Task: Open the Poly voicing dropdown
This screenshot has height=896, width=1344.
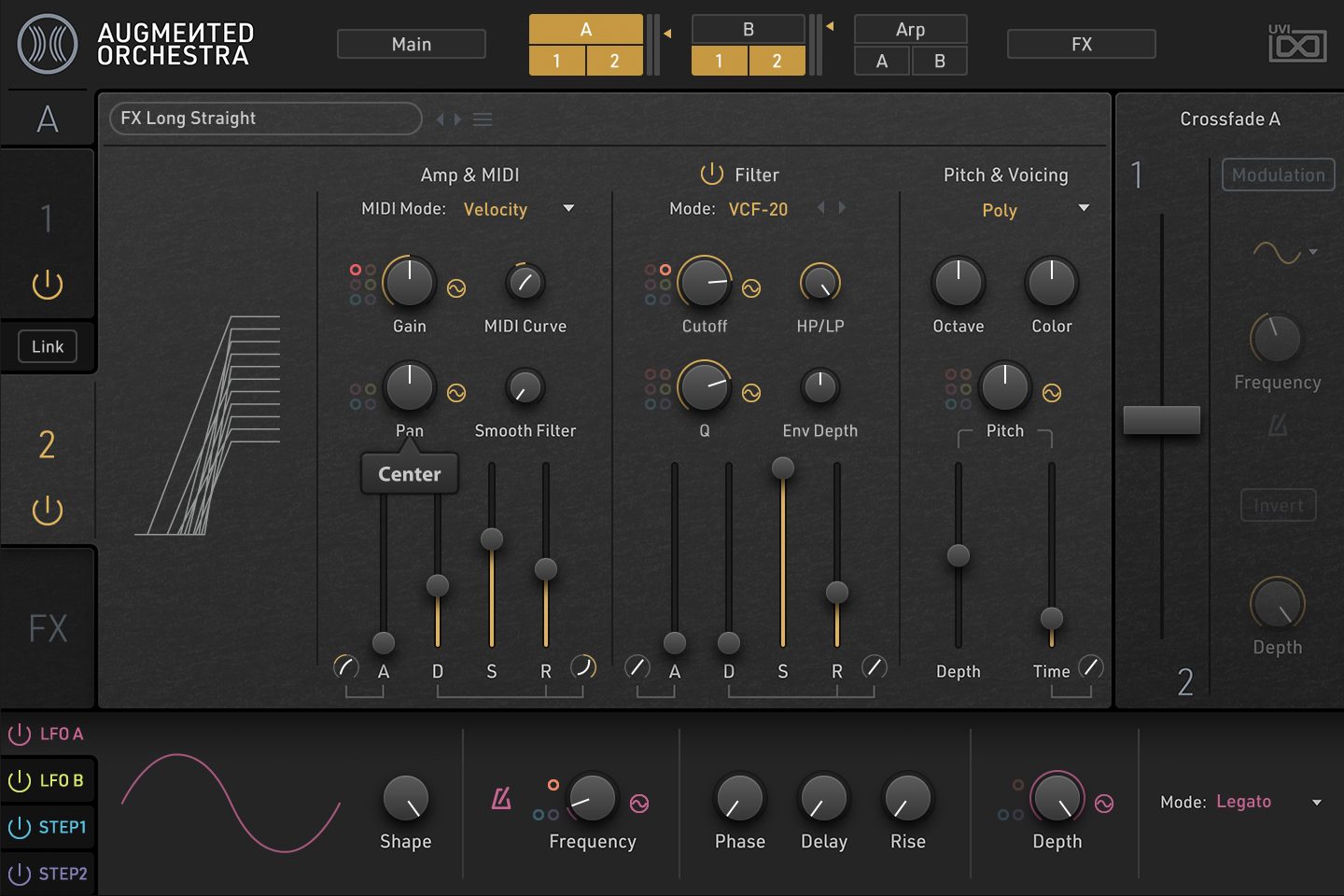Action: 1035,209
